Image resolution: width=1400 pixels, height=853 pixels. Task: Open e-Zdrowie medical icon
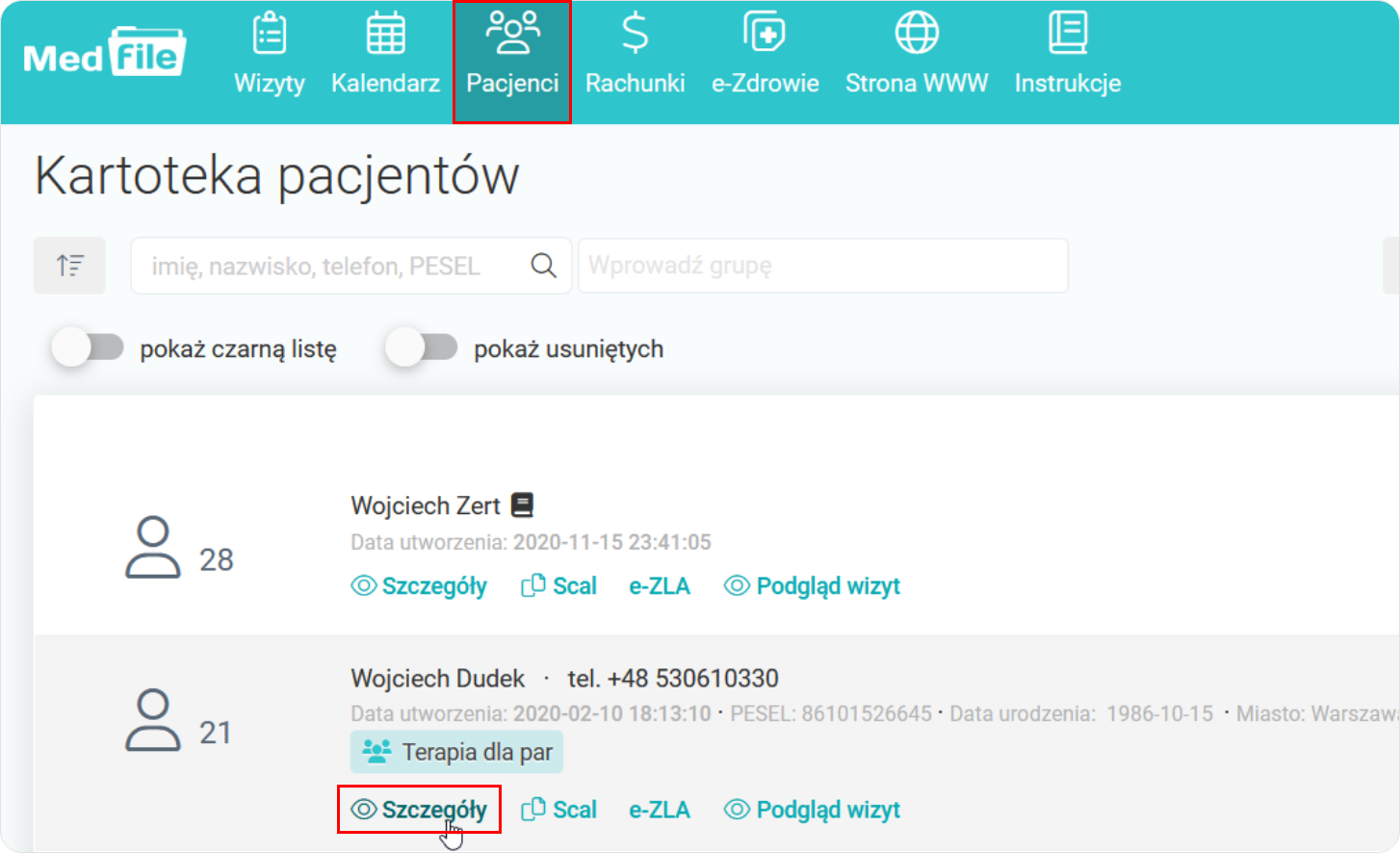[x=765, y=35]
